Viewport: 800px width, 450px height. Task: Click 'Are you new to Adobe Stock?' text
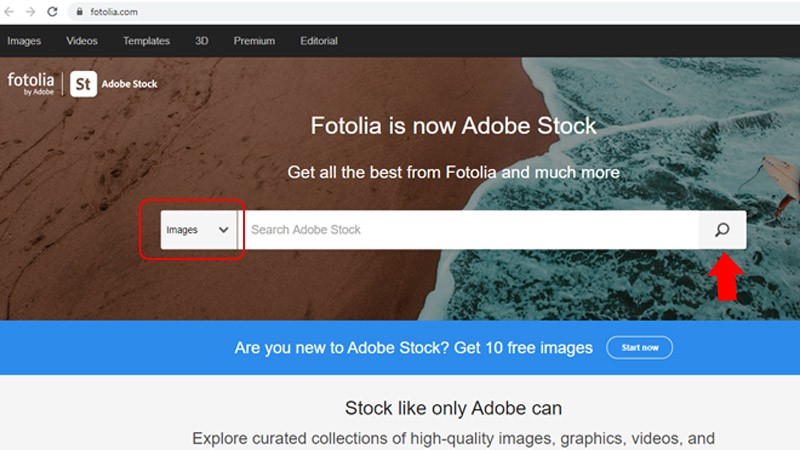[x=342, y=348]
